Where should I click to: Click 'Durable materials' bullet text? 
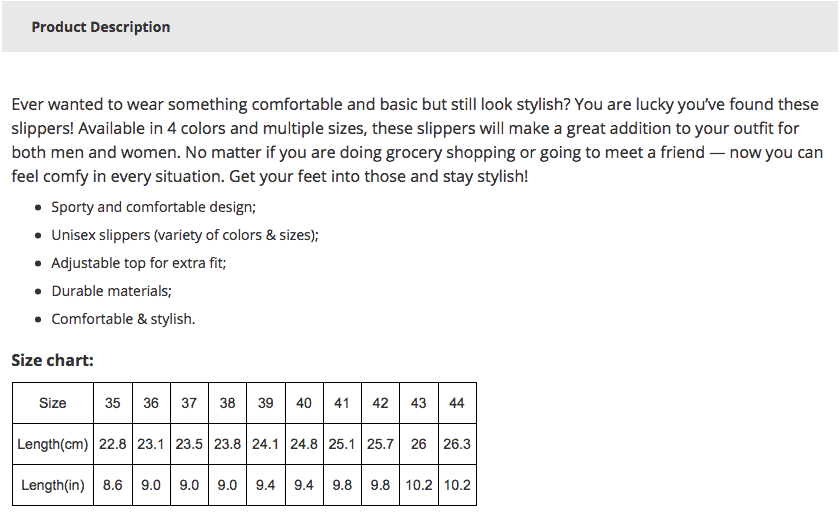pyautogui.click(x=111, y=291)
